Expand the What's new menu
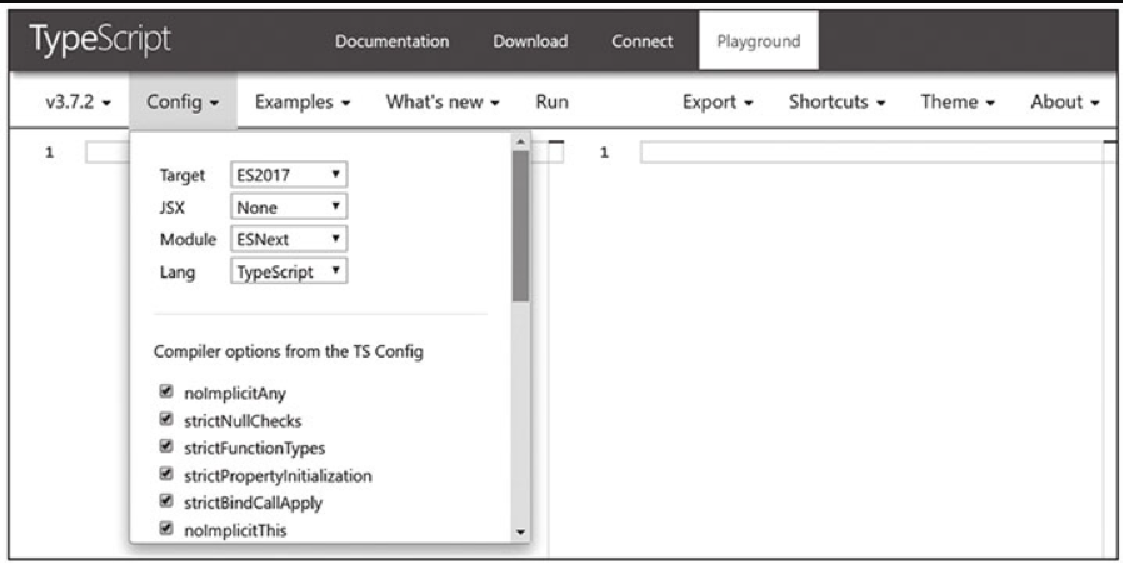The height and width of the screenshot is (563, 1123). (x=443, y=102)
